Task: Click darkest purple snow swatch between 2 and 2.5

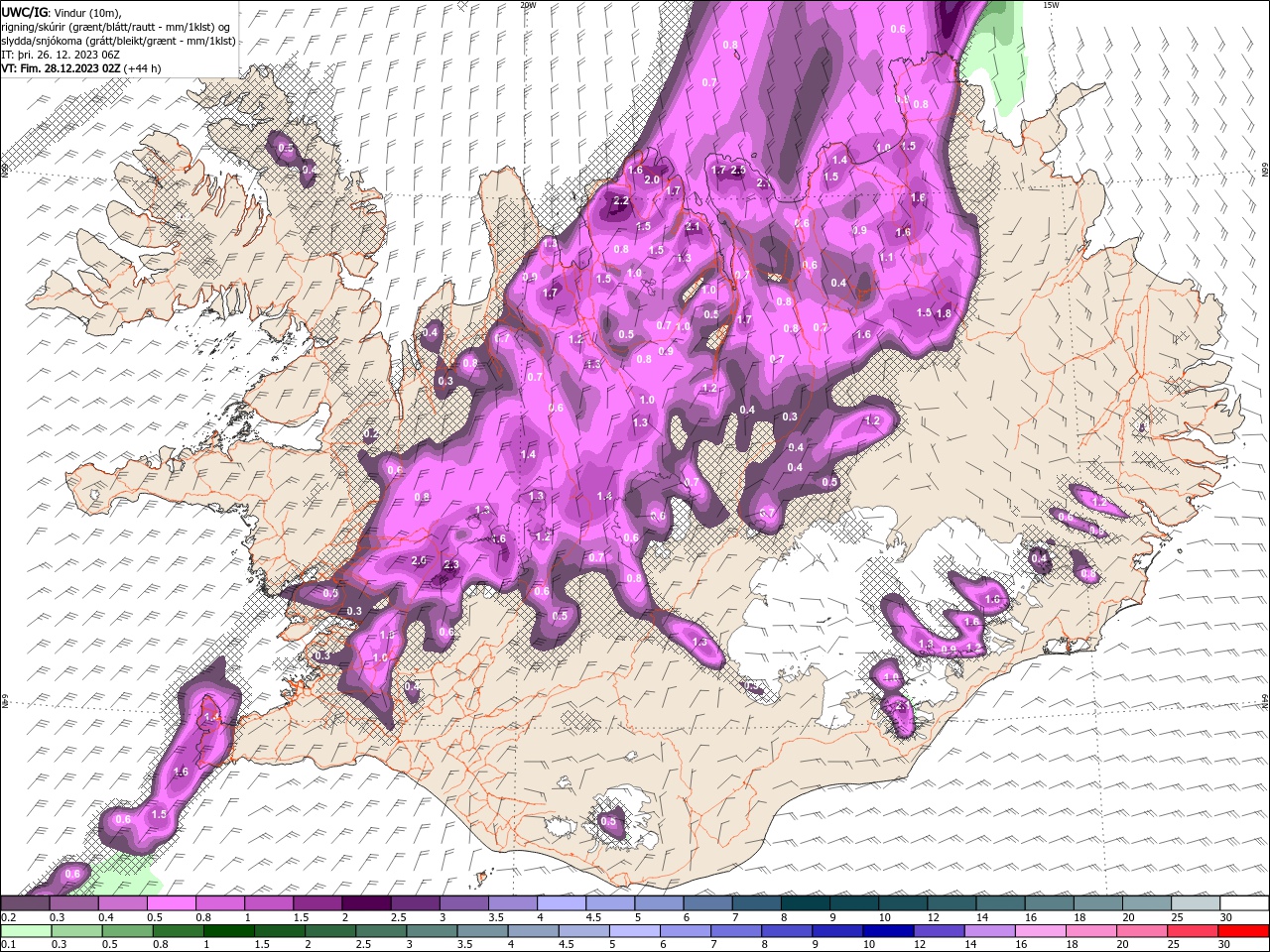Action: pyautogui.click(x=366, y=903)
